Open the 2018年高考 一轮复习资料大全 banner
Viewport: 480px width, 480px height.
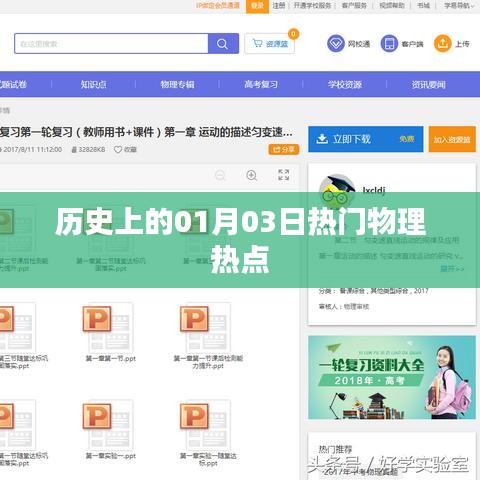pos(392,377)
